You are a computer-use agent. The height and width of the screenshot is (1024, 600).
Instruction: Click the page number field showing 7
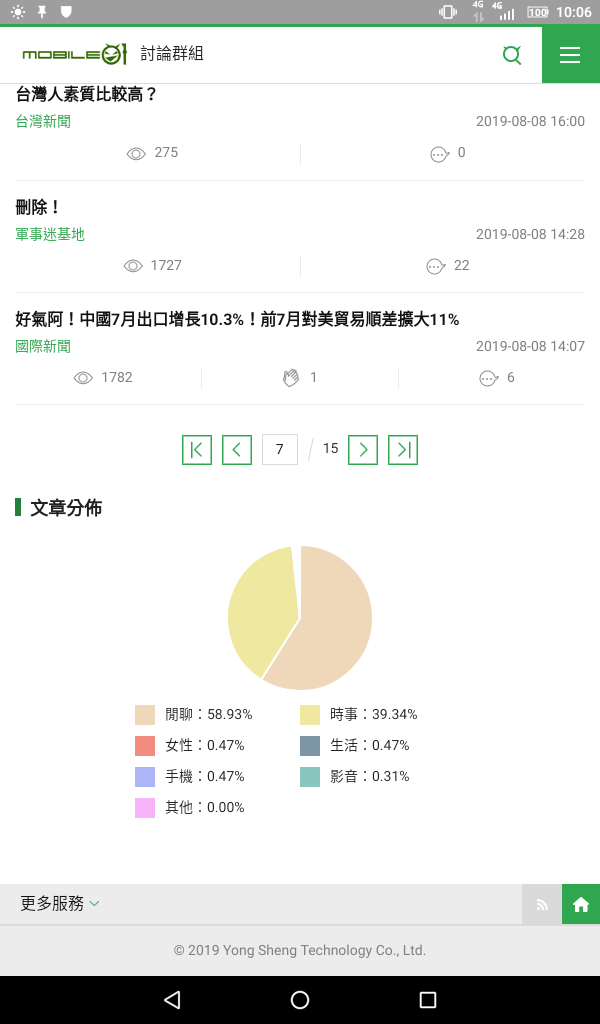(280, 449)
